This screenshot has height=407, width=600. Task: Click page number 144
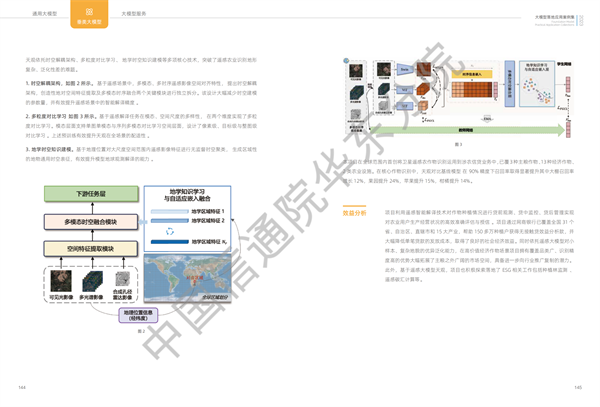[22, 387]
